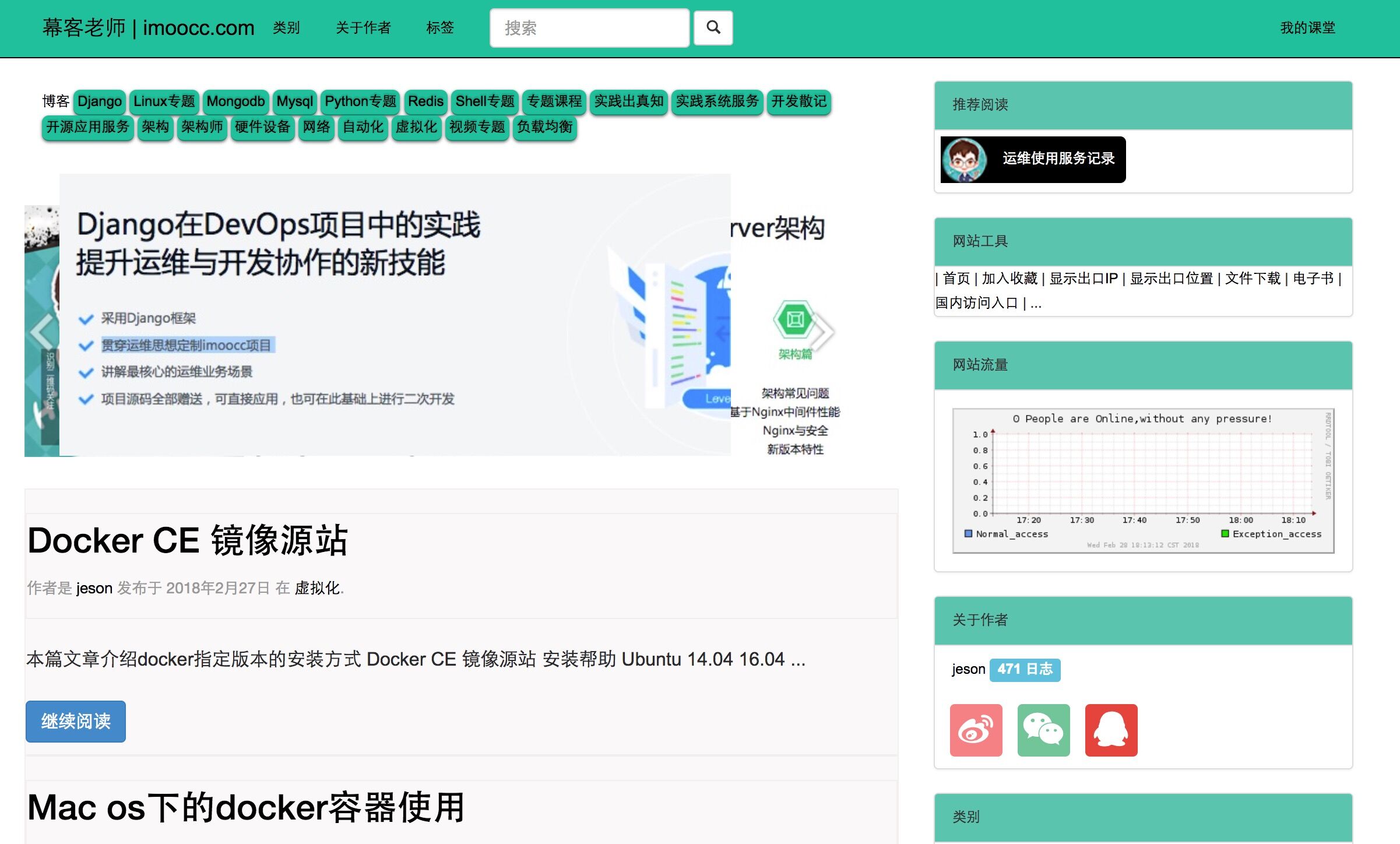
Task: Click the 继续阅读 button
Action: click(x=75, y=721)
